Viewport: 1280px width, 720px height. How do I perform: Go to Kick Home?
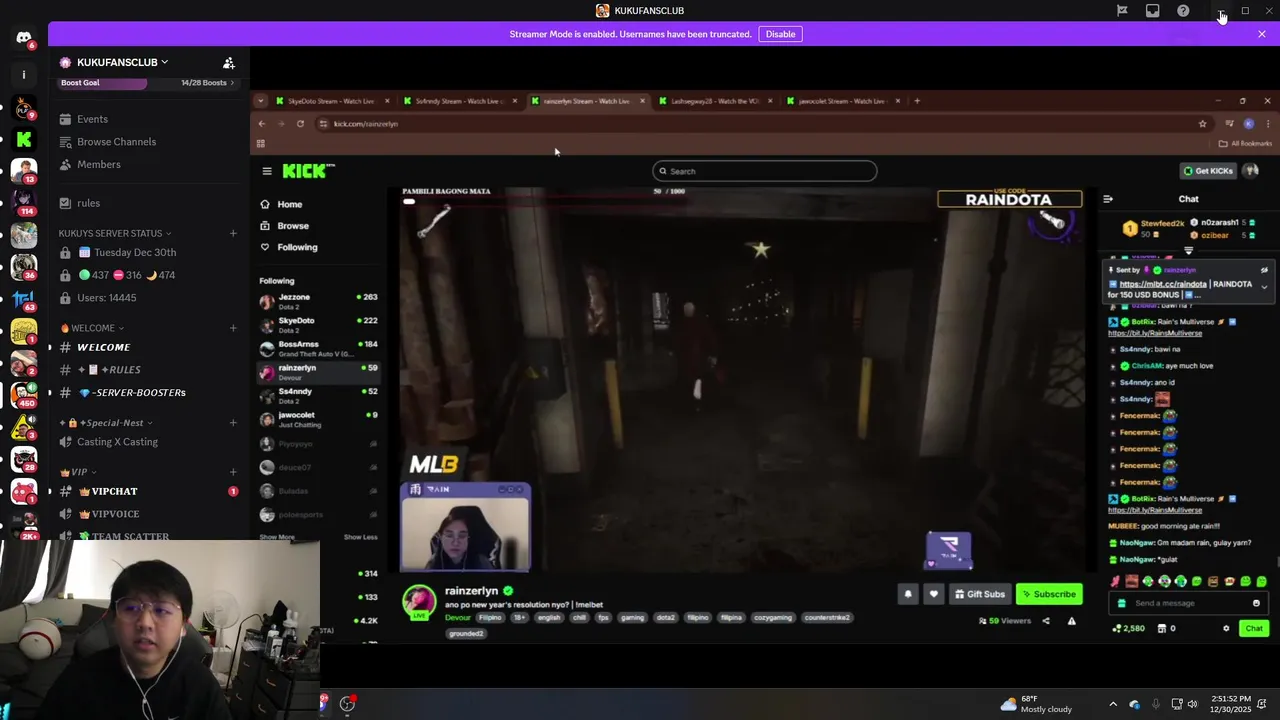tap(281, 204)
